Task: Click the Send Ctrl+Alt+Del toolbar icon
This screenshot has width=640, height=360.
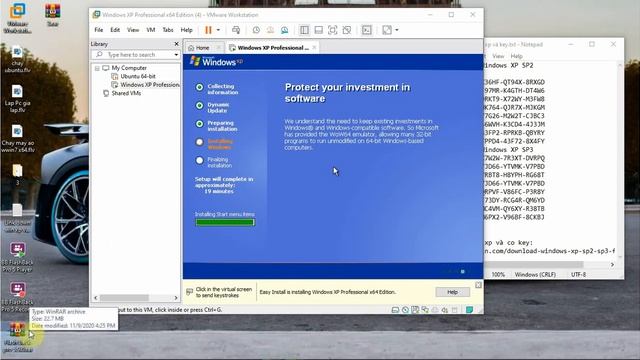Action: click(x=236, y=30)
